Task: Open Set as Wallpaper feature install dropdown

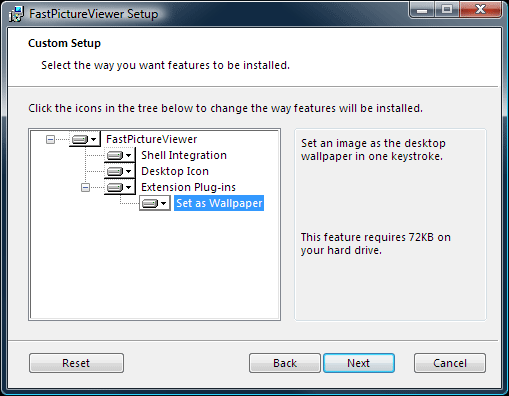Action: (155, 203)
